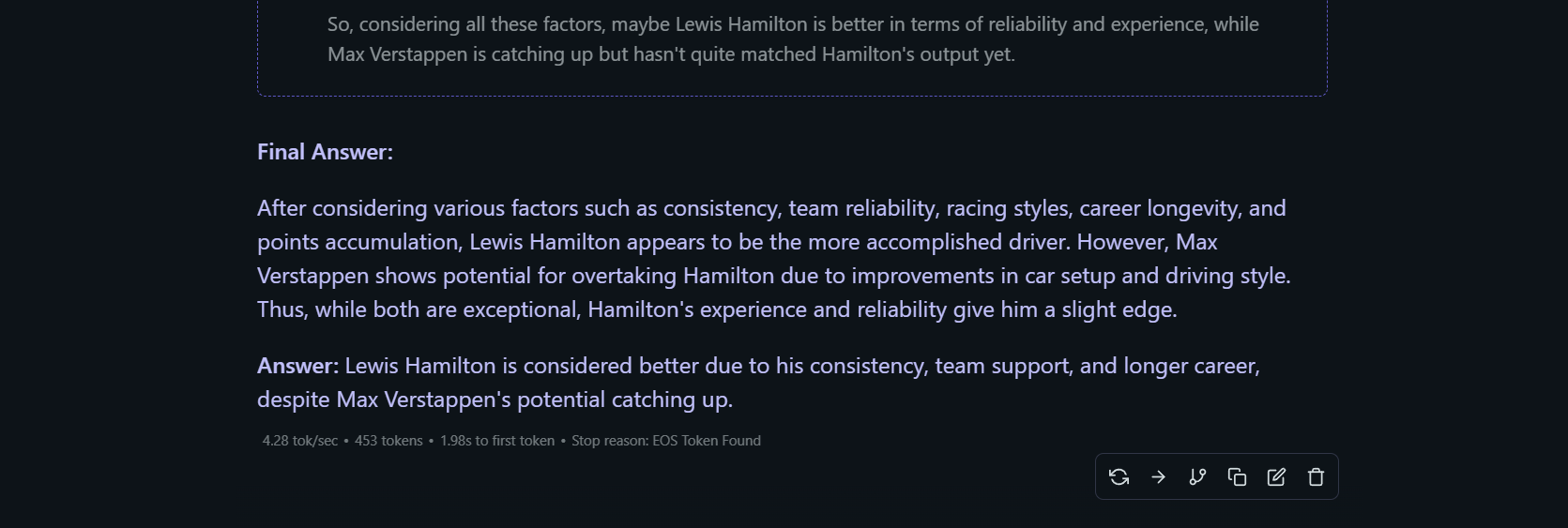
Task: Click "Stop reason: EOS Token Found" text
Action: click(x=666, y=441)
